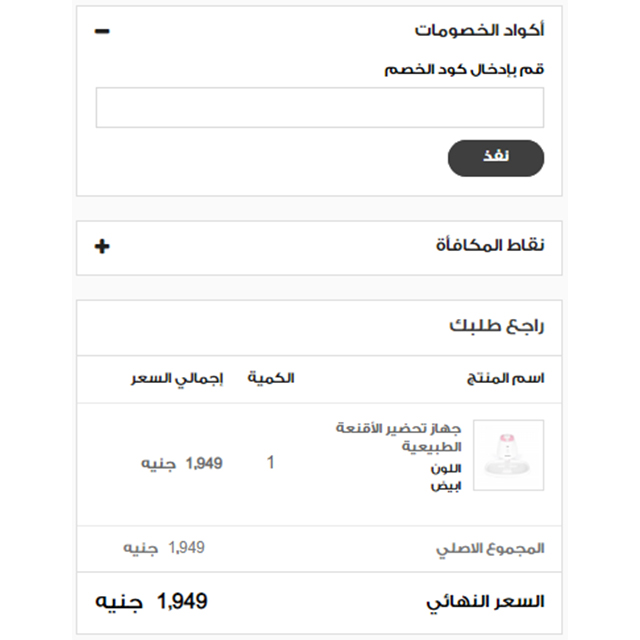Click the ابيض color value
Screen dimensions: 640x640
click(446, 486)
